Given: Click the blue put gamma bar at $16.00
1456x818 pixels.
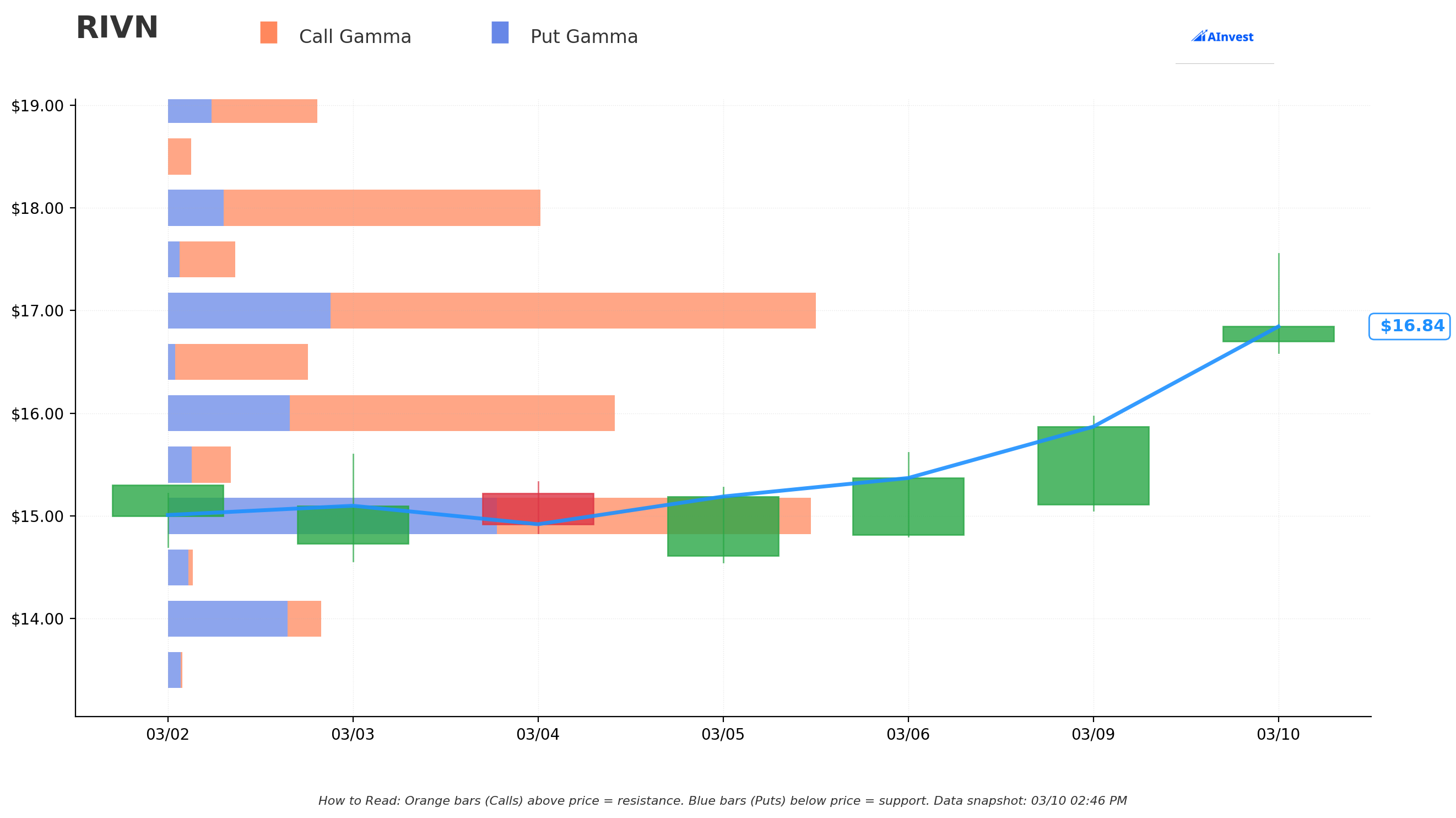Looking at the screenshot, I should (x=229, y=413).
